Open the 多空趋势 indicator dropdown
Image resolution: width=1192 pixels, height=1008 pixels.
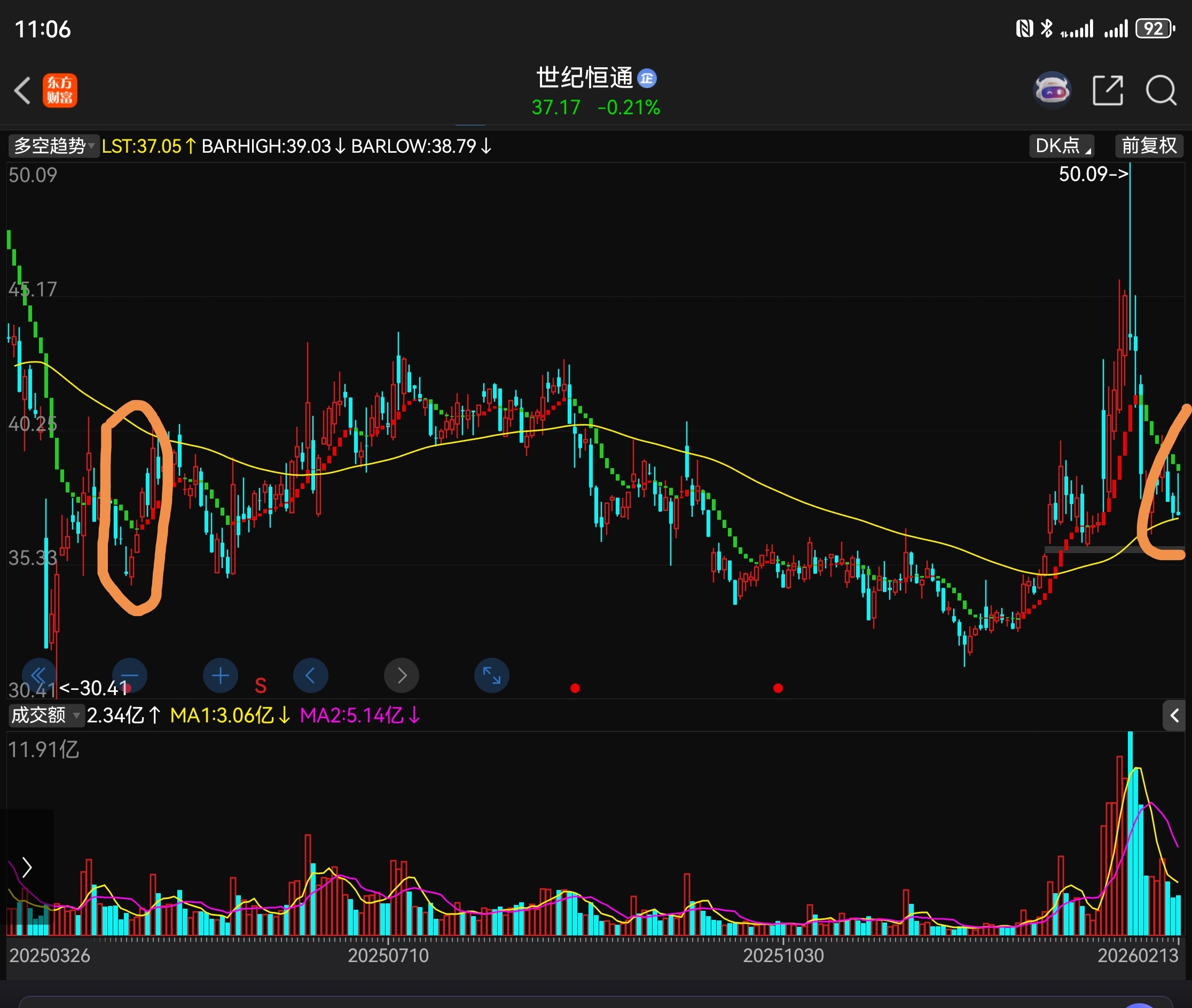pyautogui.click(x=53, y=146)
